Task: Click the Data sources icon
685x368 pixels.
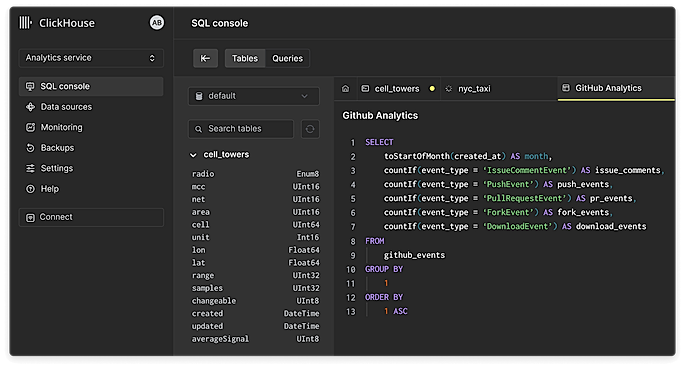Action: (30, 107)
